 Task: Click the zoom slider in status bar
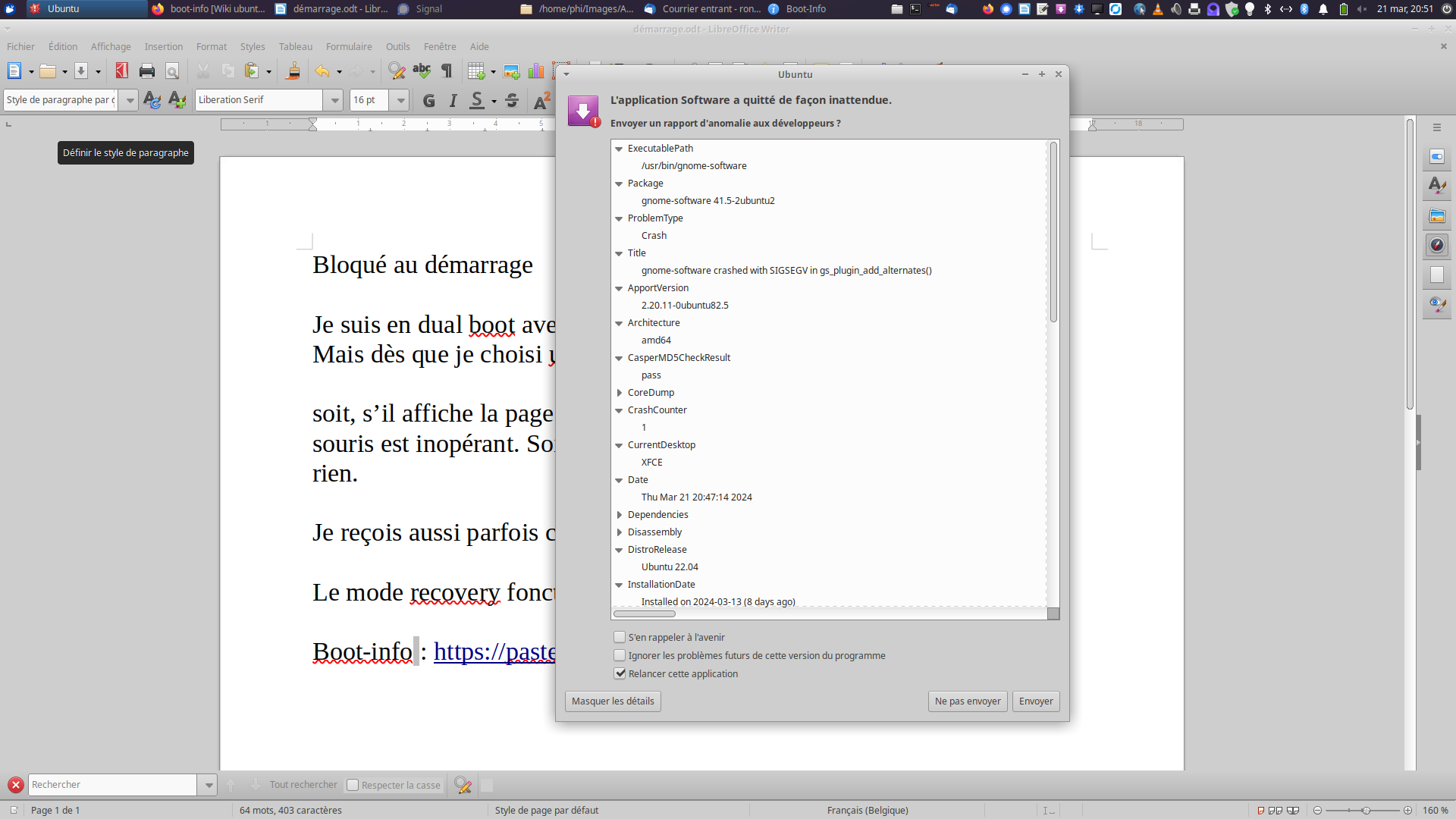pos(1365,811)
